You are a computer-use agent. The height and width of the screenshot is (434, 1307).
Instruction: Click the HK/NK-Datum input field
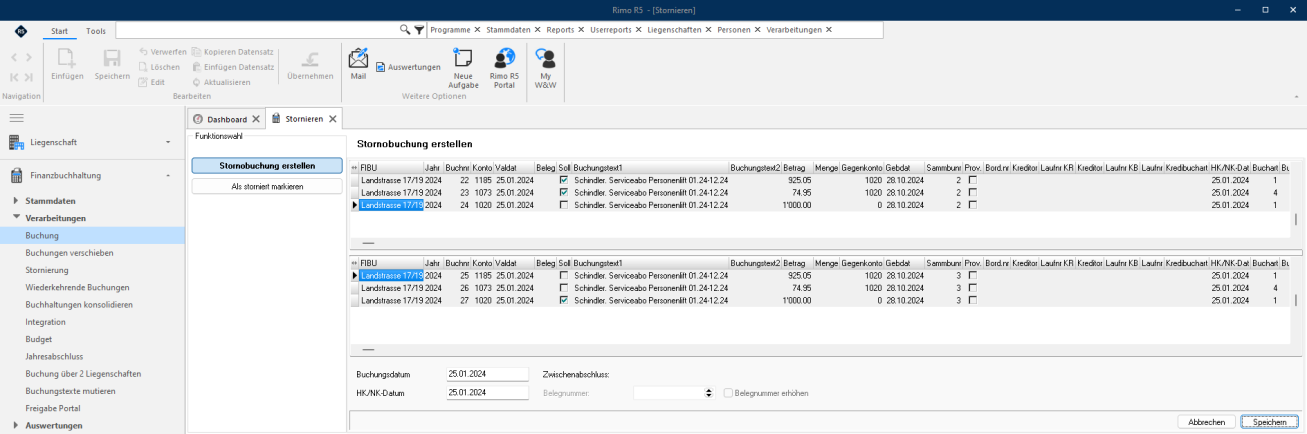pyautogui.click(x=487, y=393)
